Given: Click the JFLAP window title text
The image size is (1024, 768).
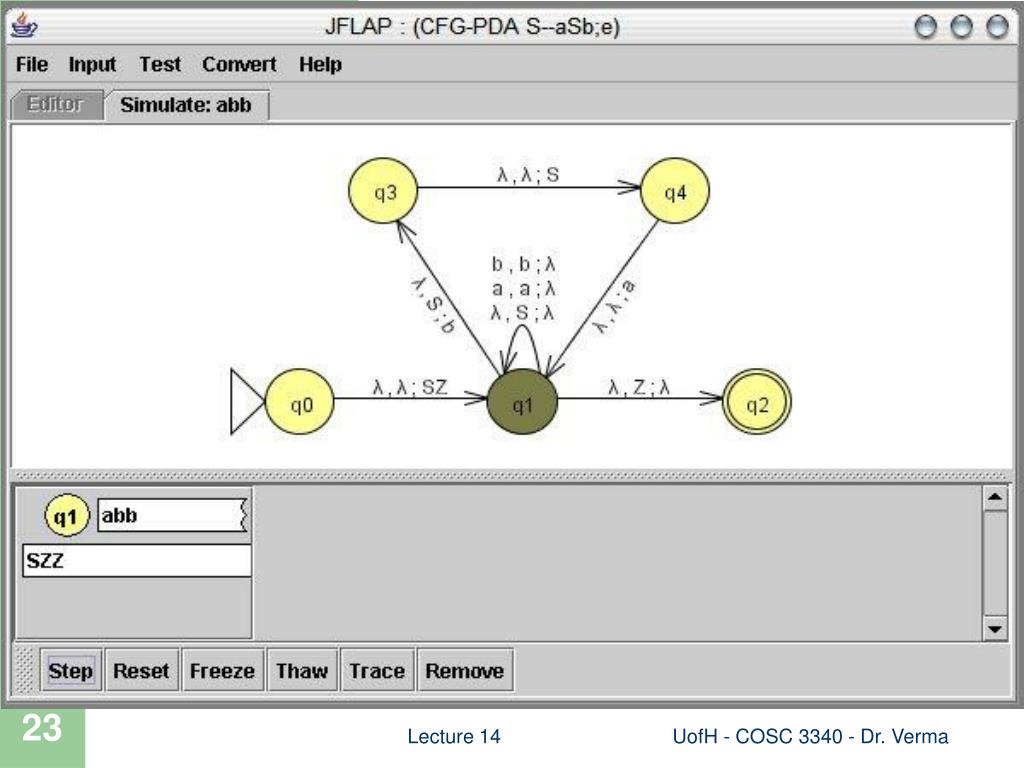Looking at the screenshot, I should (x=472, y=27).
